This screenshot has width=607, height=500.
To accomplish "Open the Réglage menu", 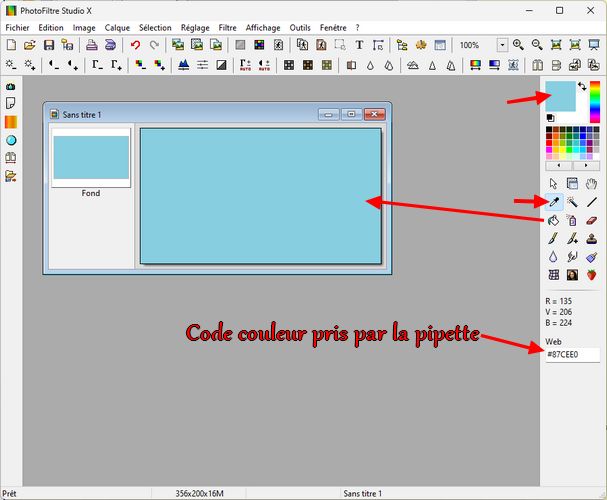I will pos(195,28).
